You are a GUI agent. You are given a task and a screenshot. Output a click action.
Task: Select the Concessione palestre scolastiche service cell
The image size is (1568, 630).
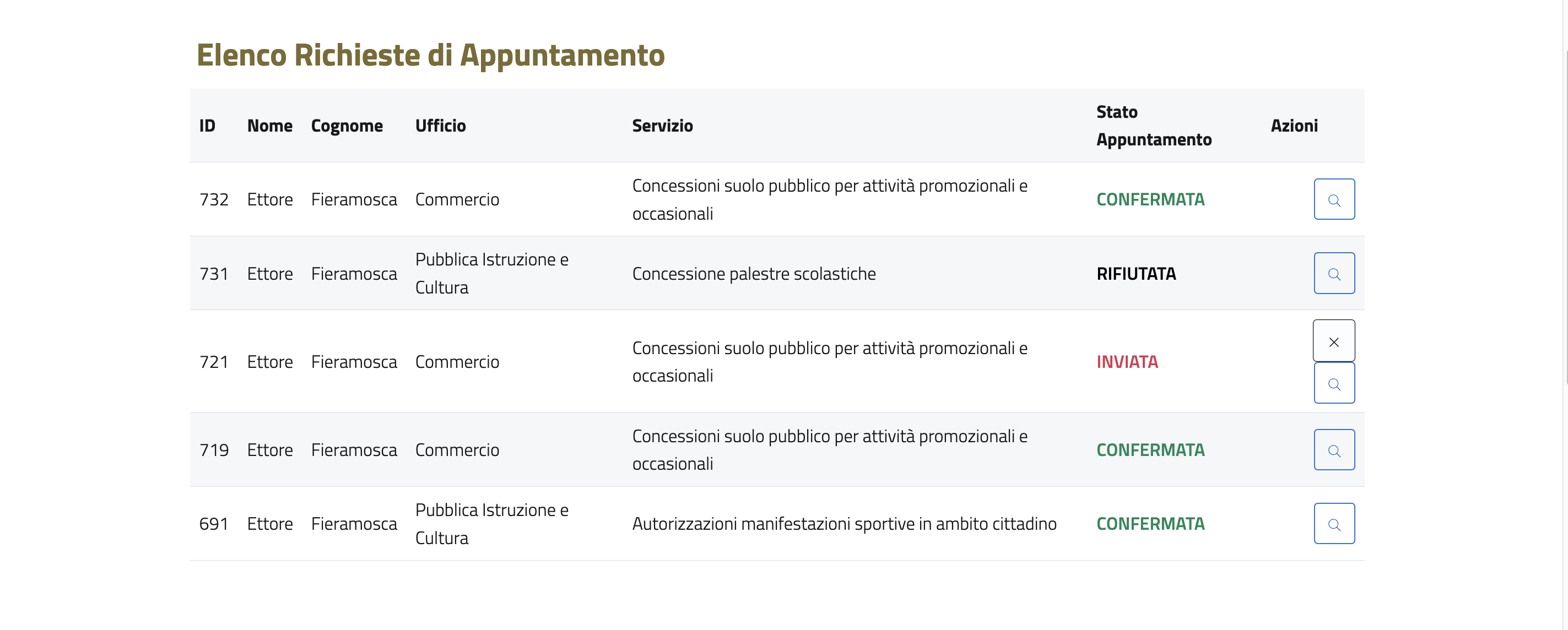754,274
